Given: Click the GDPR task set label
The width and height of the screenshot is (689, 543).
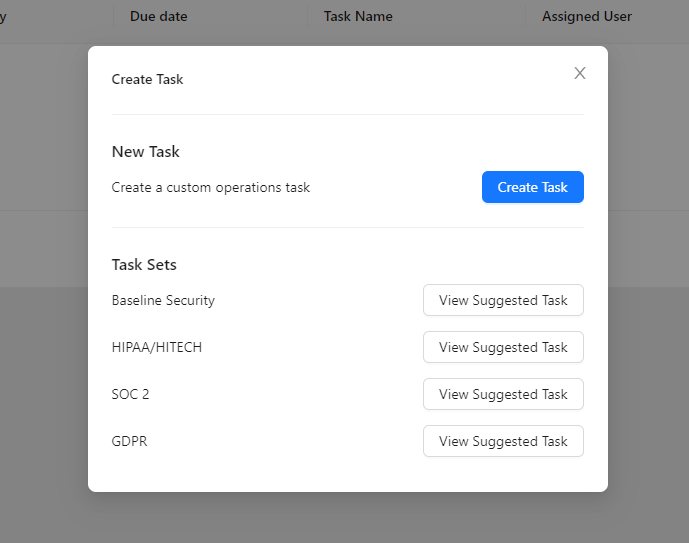Looking at the screenshot, I should pos(129,441).
